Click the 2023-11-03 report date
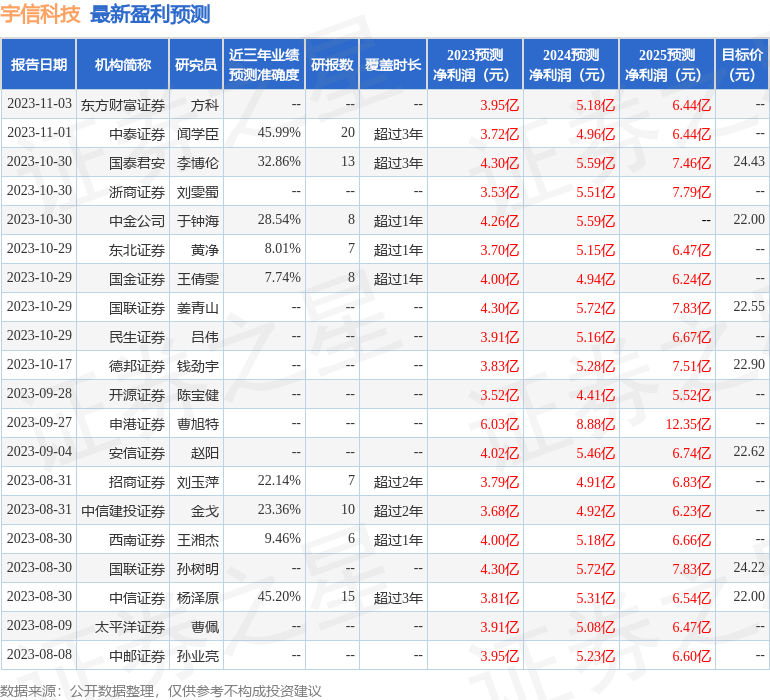 (39, 103)
